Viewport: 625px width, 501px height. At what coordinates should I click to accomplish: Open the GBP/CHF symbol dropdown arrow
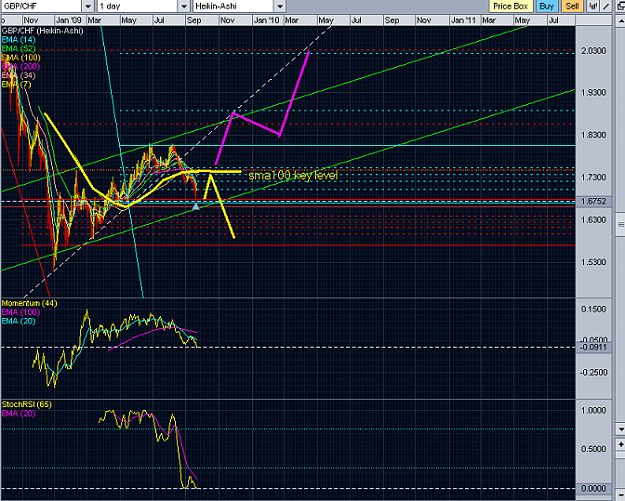tap(88, 6)
